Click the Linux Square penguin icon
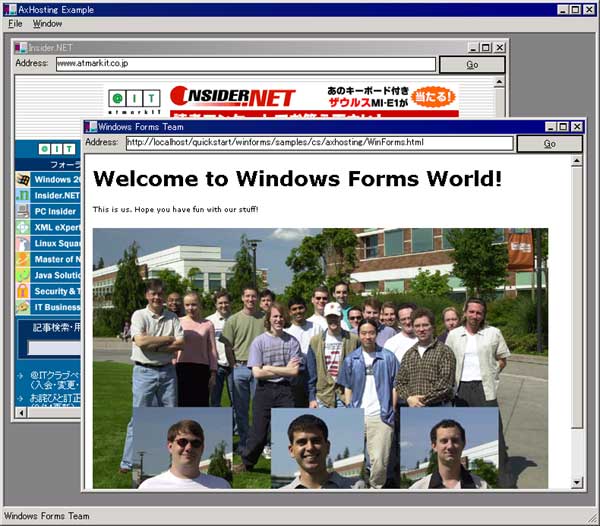The height and width of the screenshot is (526, 600). pyautogui.click(x=23, y=243)
